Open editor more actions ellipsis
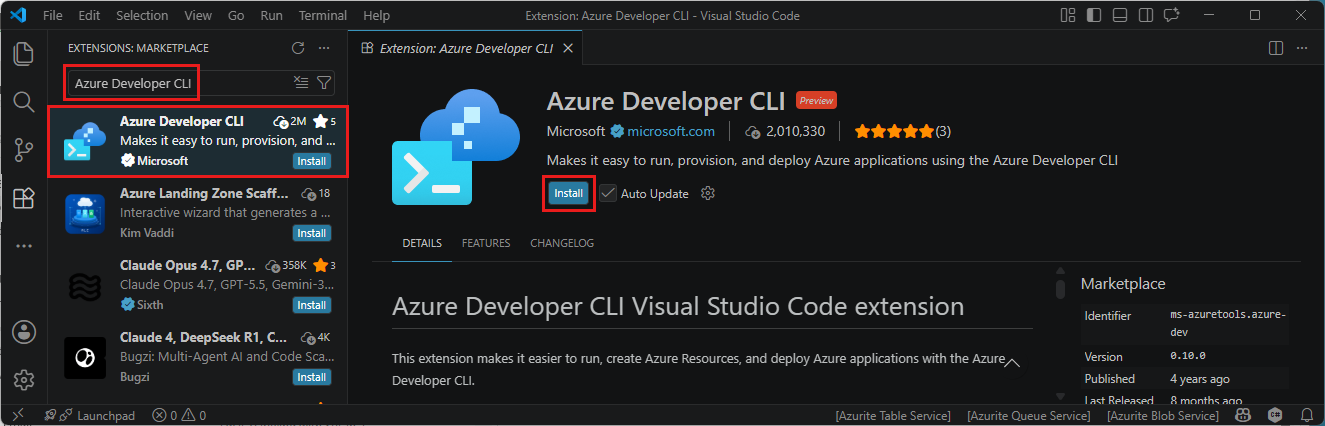This screenshot has width=1325, height=426. pyautogui.click(x=1302, y=48)
